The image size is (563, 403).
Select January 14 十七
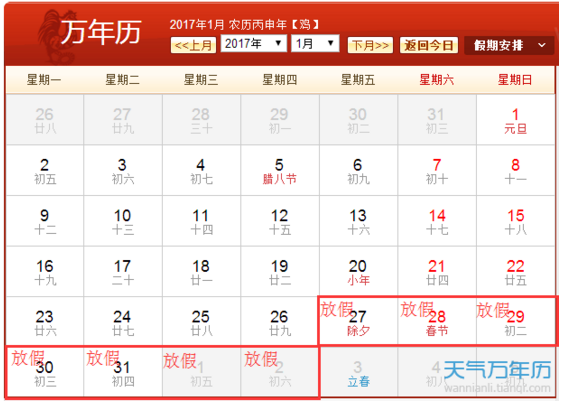coord(437,221)
